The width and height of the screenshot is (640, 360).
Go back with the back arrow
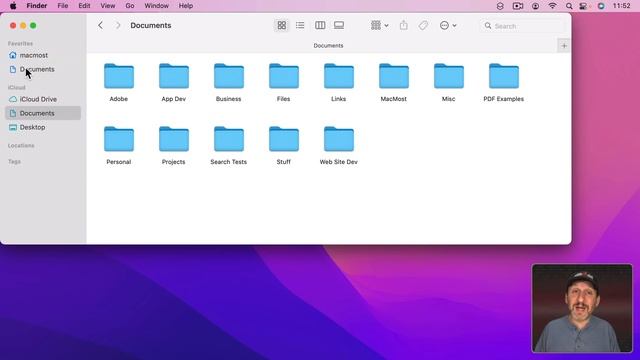click(x=100, y=25)
